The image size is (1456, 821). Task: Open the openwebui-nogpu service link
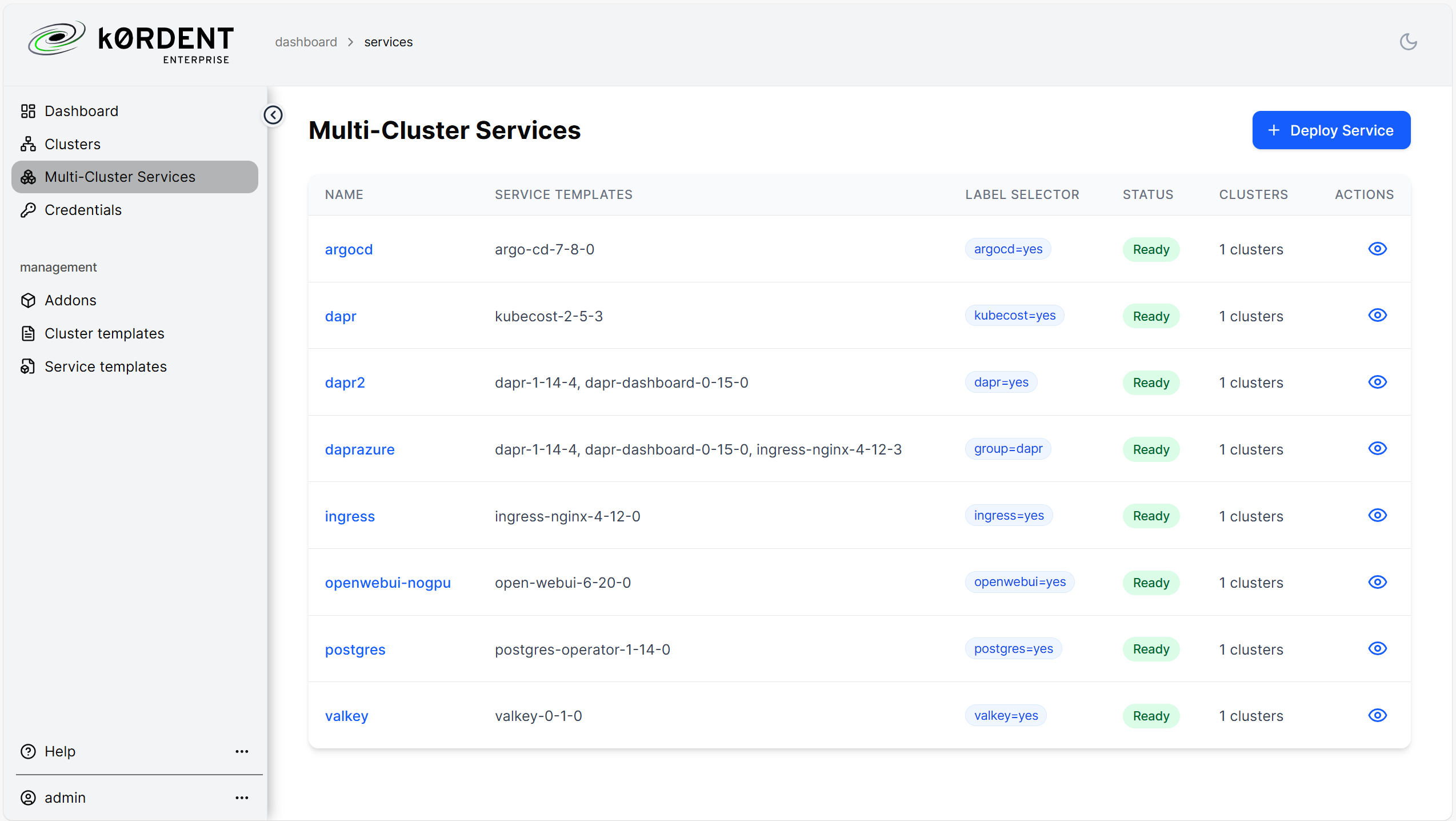[387, 583]
